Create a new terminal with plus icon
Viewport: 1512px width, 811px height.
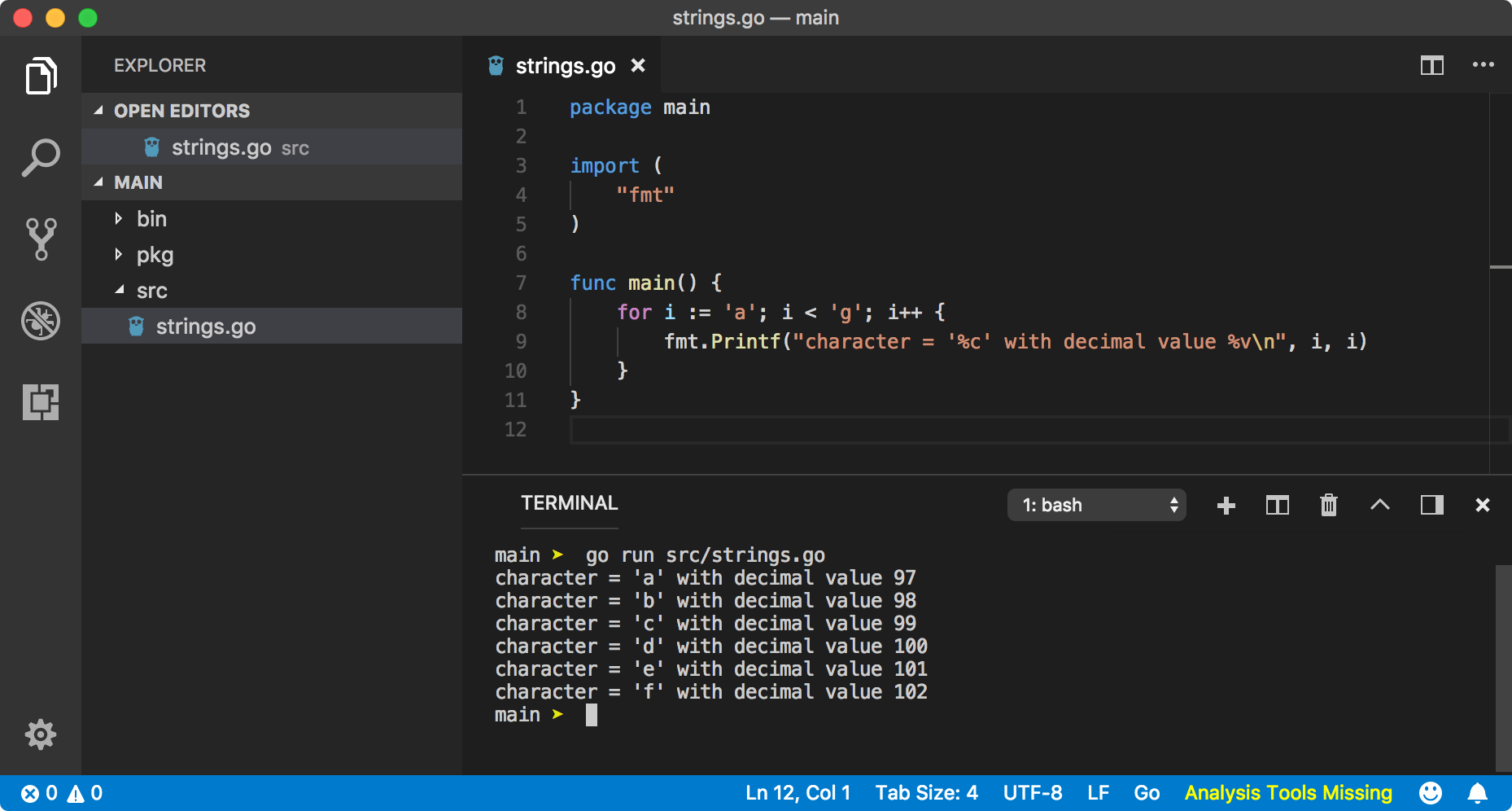1226,506
